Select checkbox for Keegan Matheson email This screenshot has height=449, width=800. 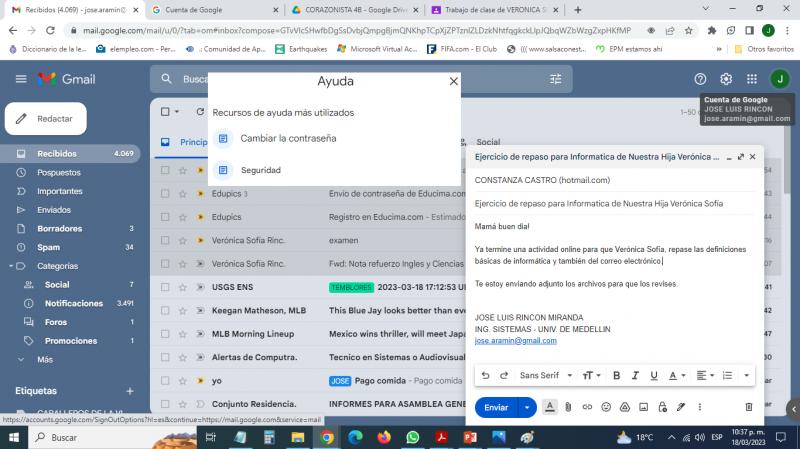[165, 311]
